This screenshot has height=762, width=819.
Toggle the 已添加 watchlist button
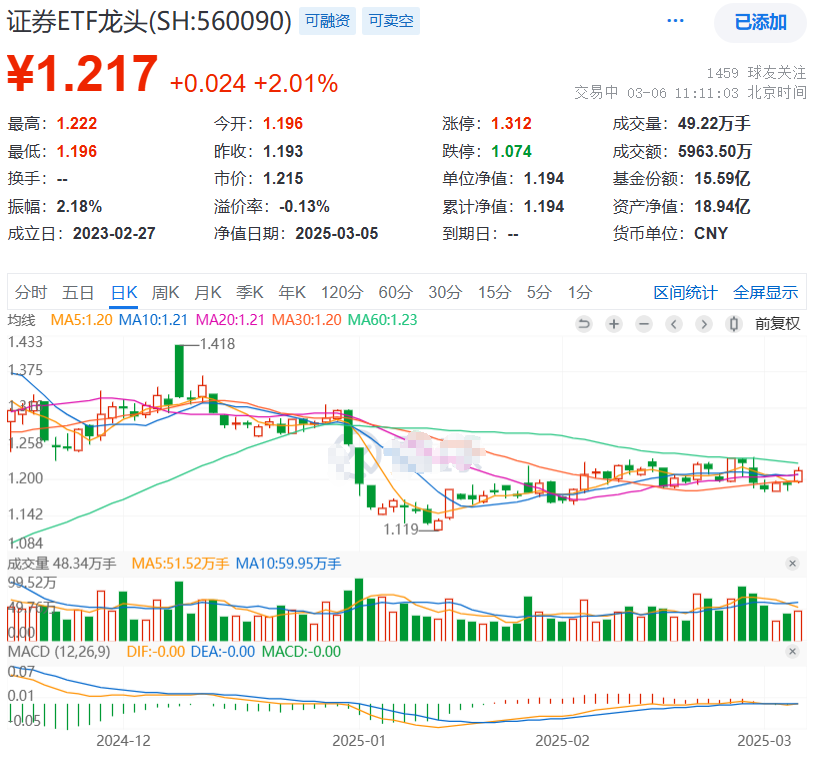tap(760, 22)
